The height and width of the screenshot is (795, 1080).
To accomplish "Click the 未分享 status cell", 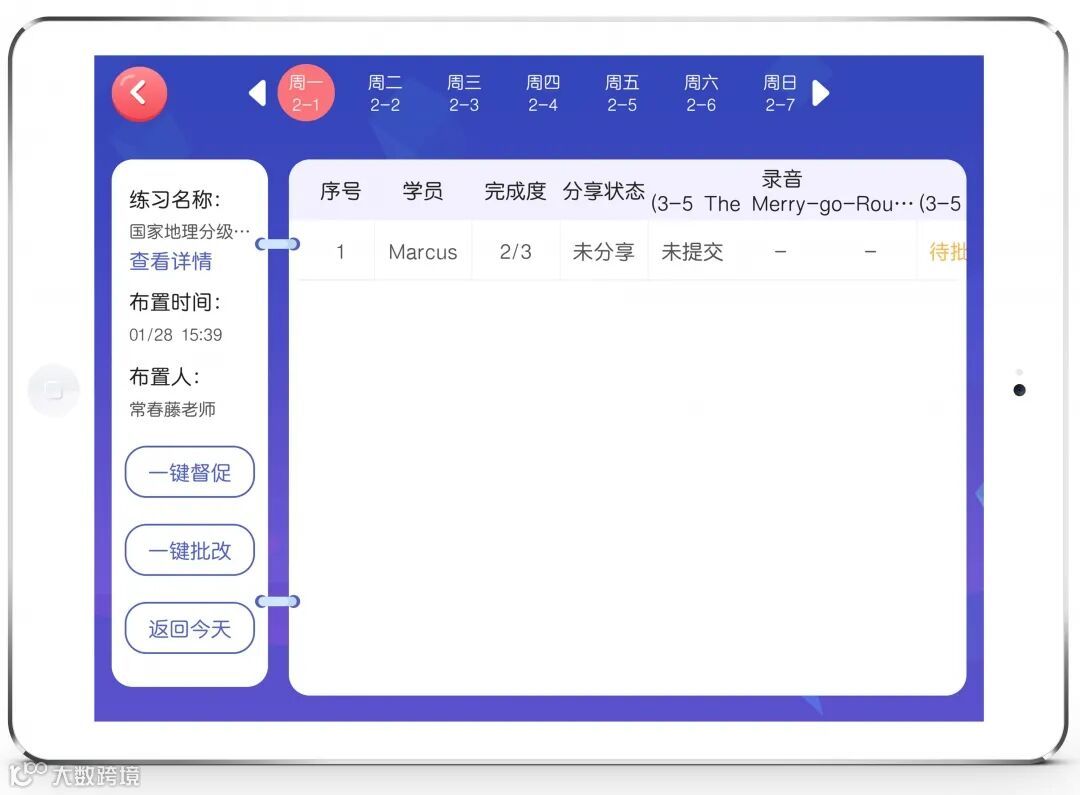I will coord(603,252).
